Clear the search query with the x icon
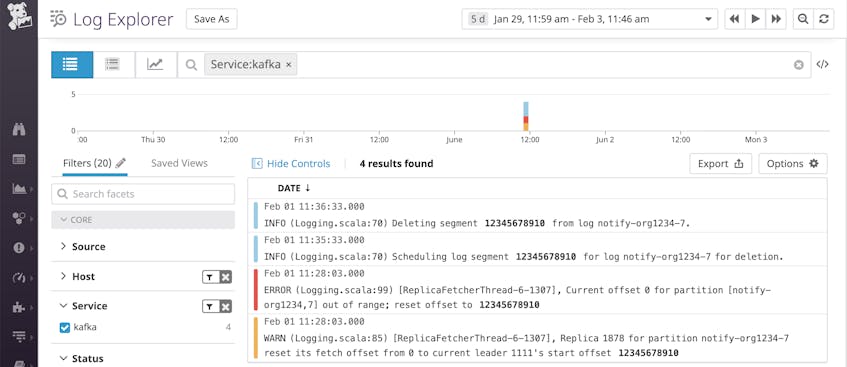The height and width of the screenshot is (367, 847). (798, 65)
